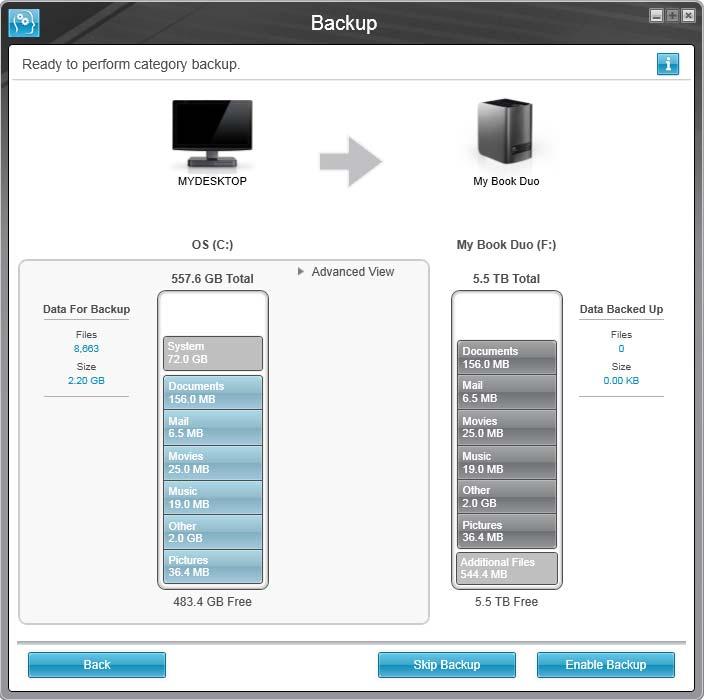This screenshot has width=704, height=700.
Task: Click the 5.5 TB Free label
Action: [x=506, y=602]
